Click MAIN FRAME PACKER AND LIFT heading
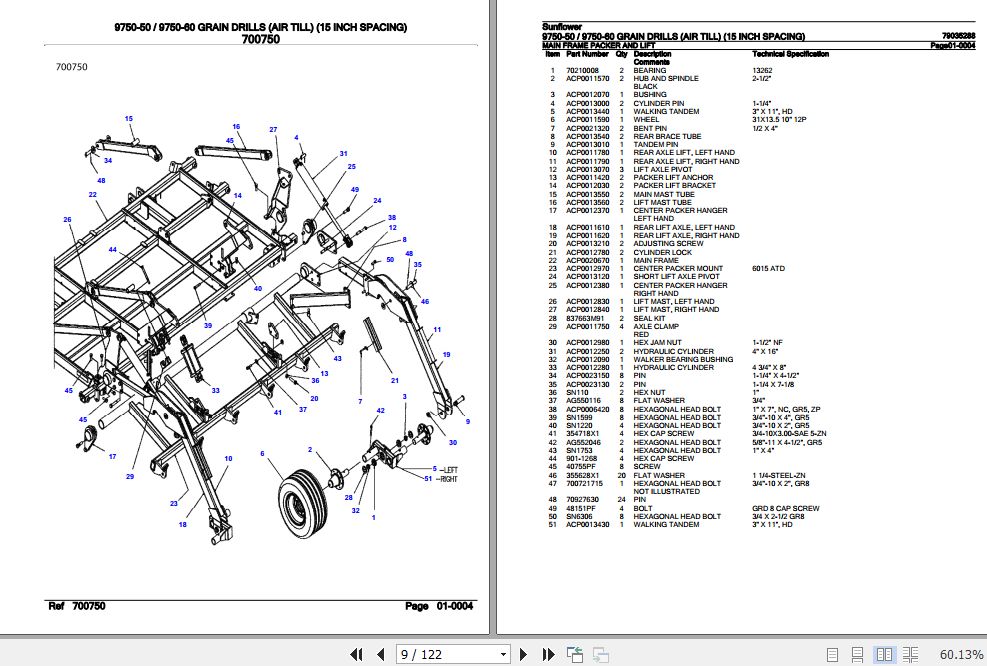This screenshot has width=987, height=666. 599,45
